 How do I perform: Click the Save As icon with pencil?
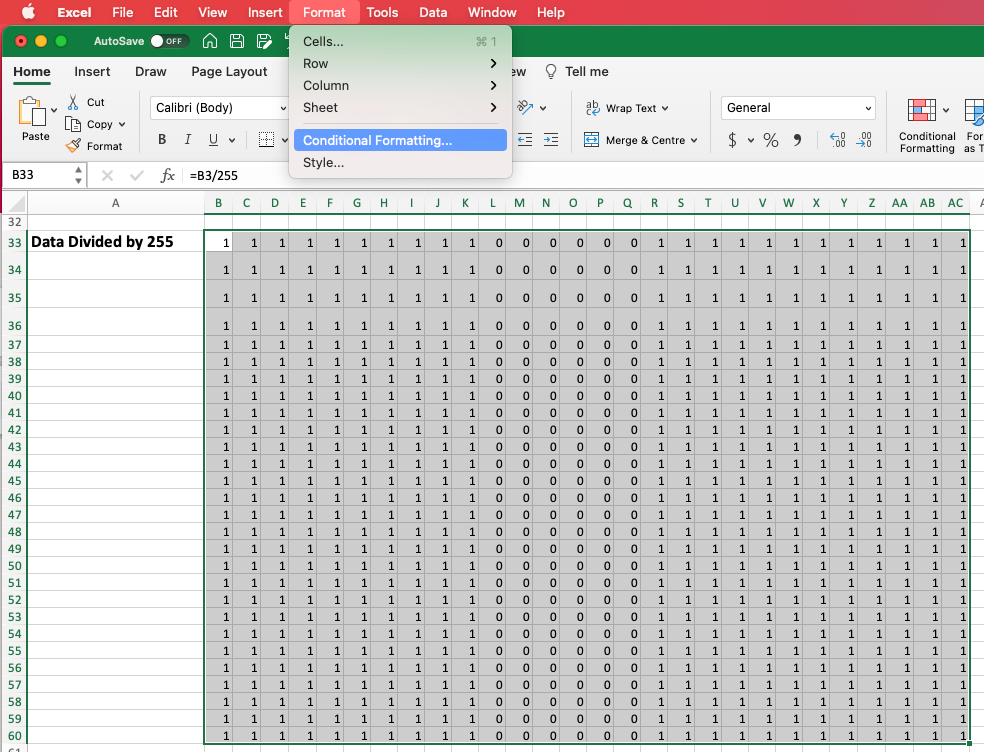264,41
